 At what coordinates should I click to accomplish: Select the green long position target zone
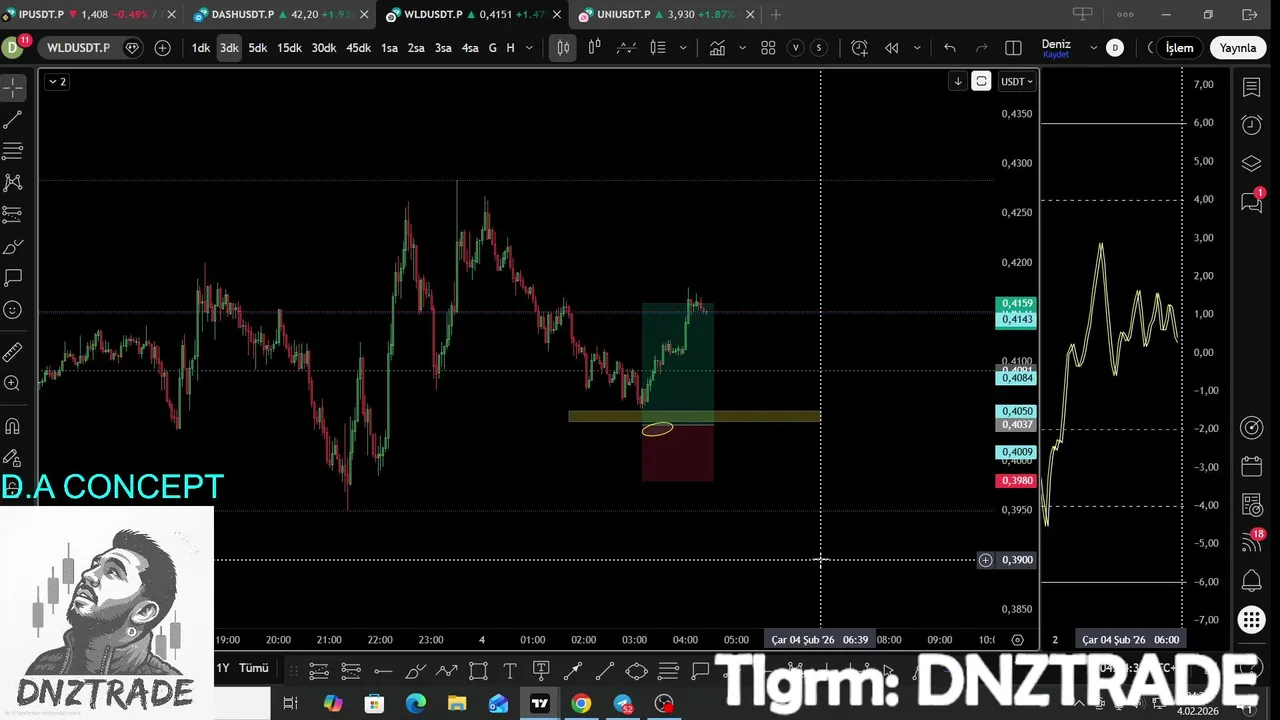tap(677, 365)
